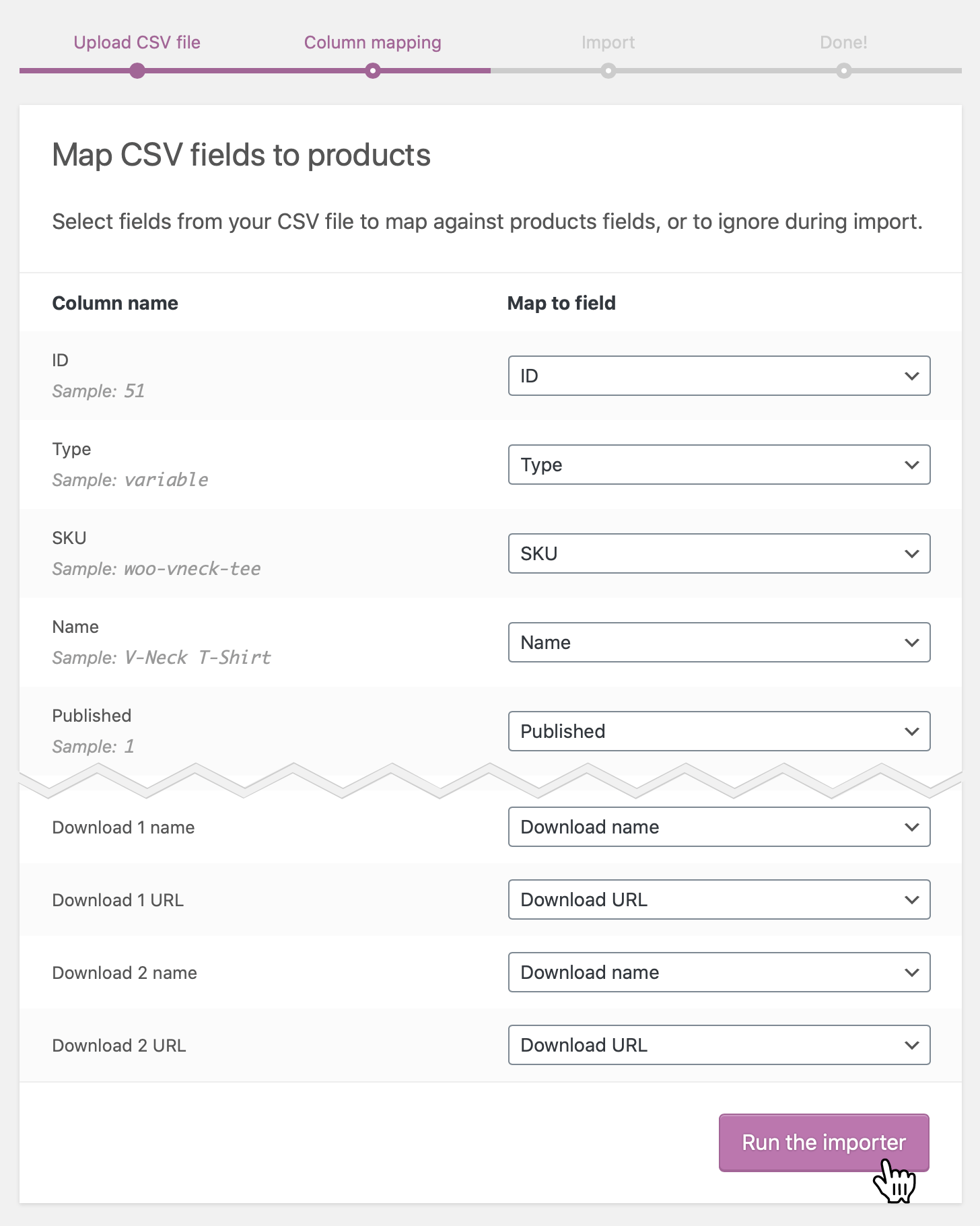Expand the Type mapping dropdown
The width and height of the screenshot is (980, 1226).
click(718, 465)
